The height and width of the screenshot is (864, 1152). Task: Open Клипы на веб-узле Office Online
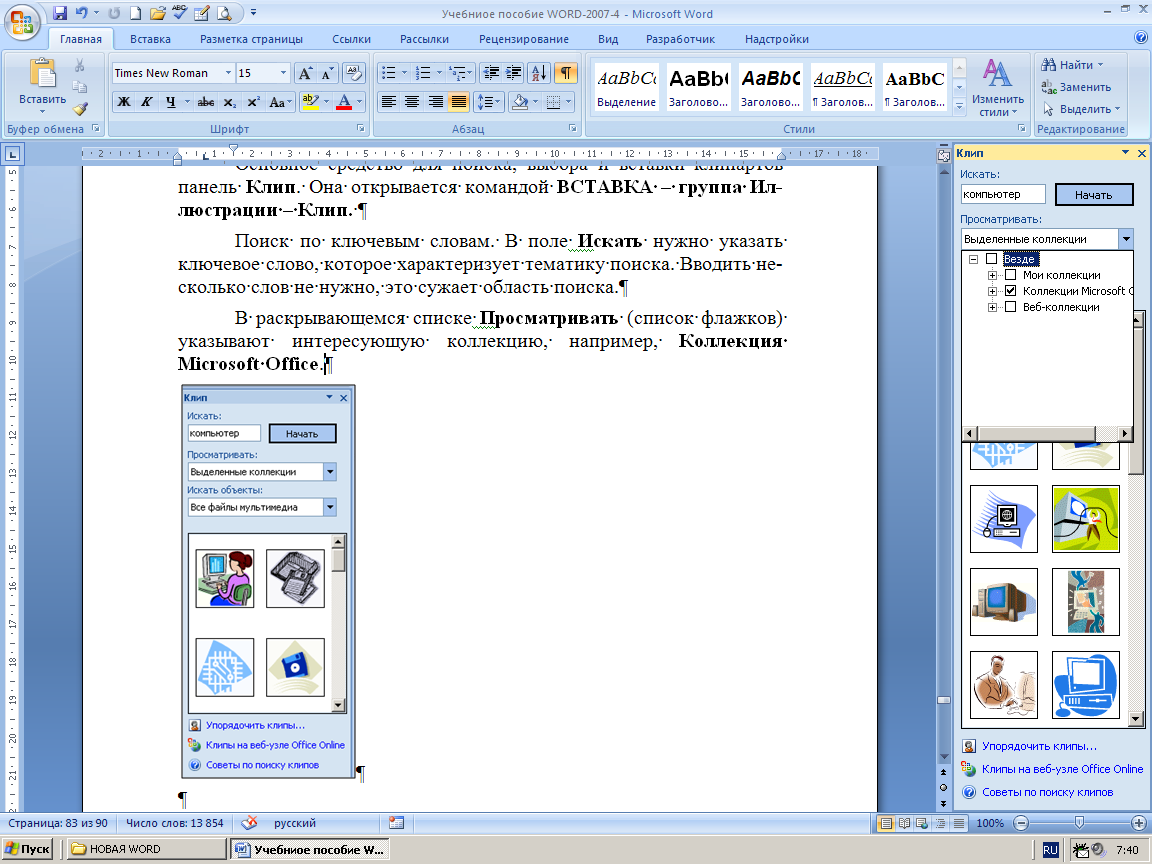tap(1062, 768)
